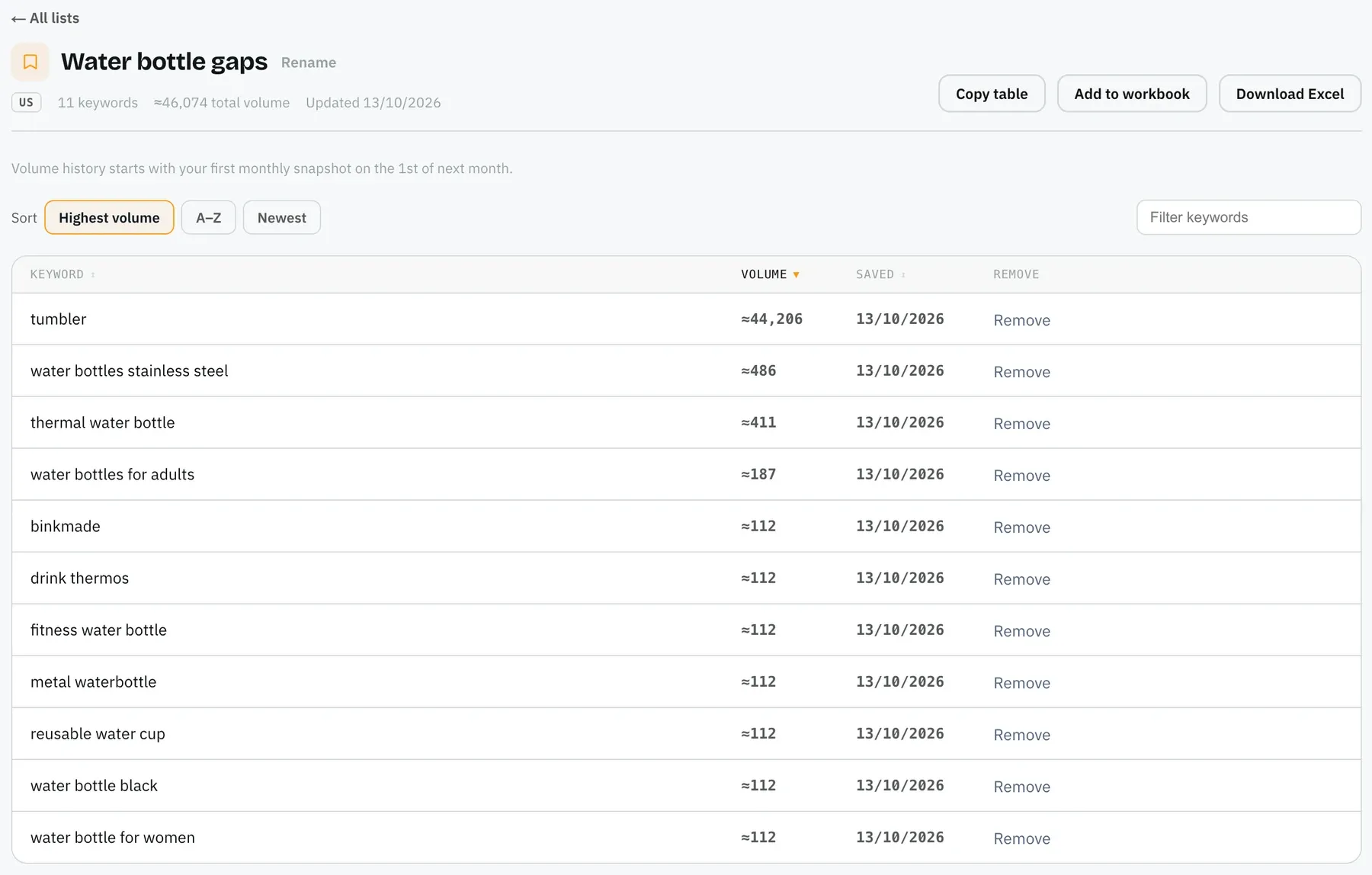
Task: Rename the Water bottle gaps list
Action: (309, 62)
